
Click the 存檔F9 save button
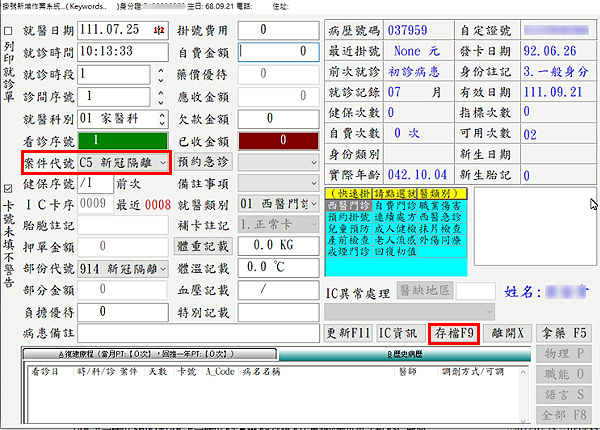454,333
